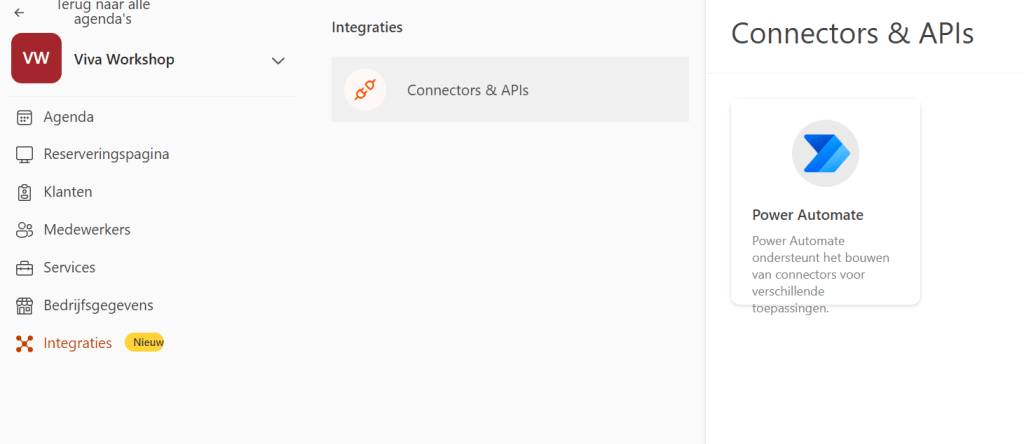Screen dimensions: 1024x444
Task: Expand the Viva Workshop dropdown chevron
Action: point(278,61)
